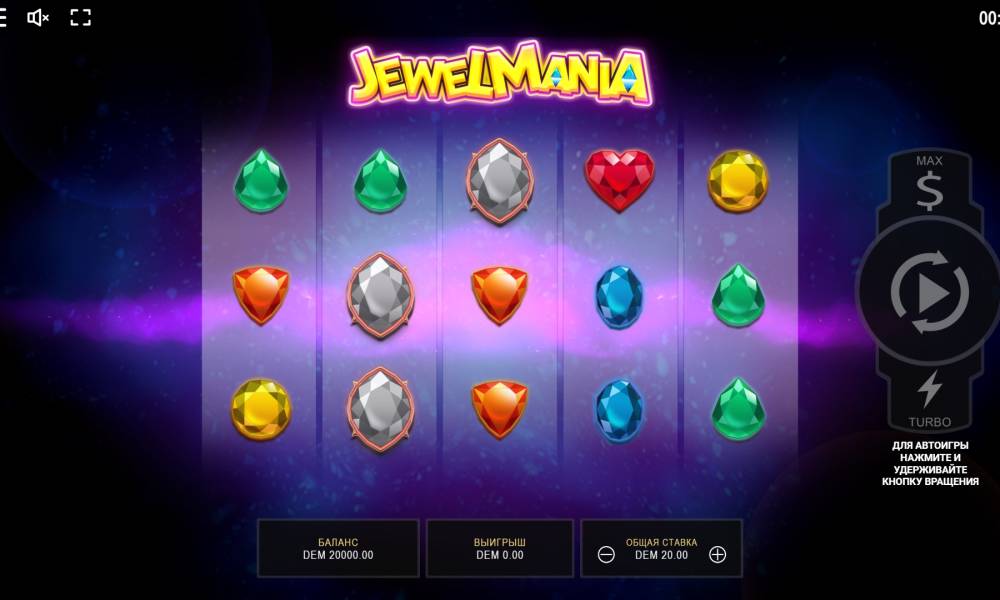Enable TURBO mode with the lightning bolt

929,399
